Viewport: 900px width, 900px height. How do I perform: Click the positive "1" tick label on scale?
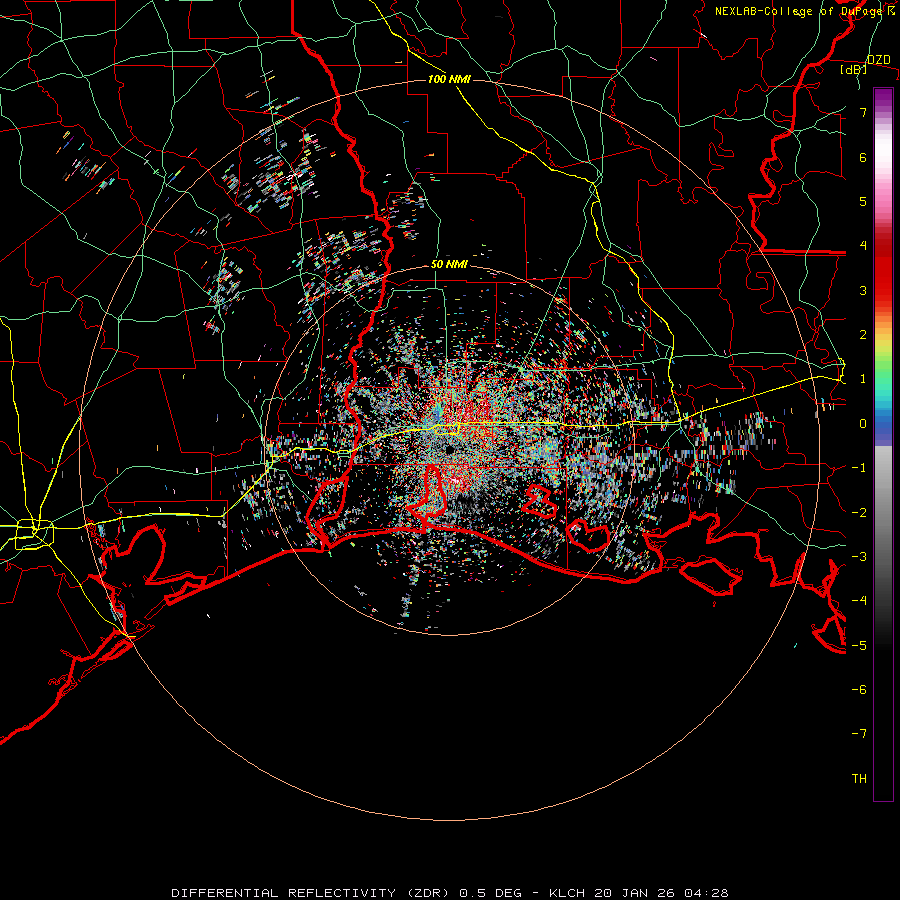pyautogui.click(x=863, y=379)
